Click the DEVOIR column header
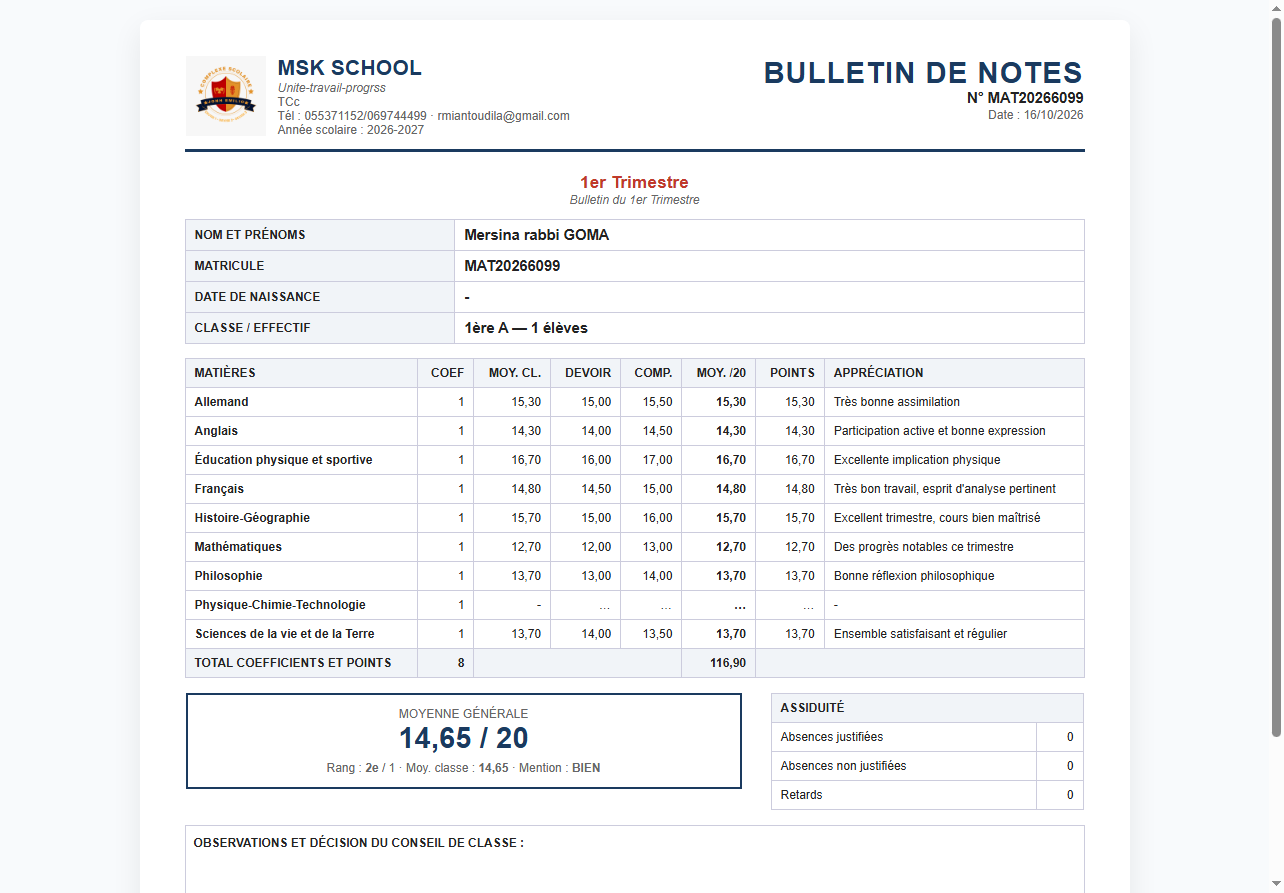The image size is (1284, 893). click(588, 373)
